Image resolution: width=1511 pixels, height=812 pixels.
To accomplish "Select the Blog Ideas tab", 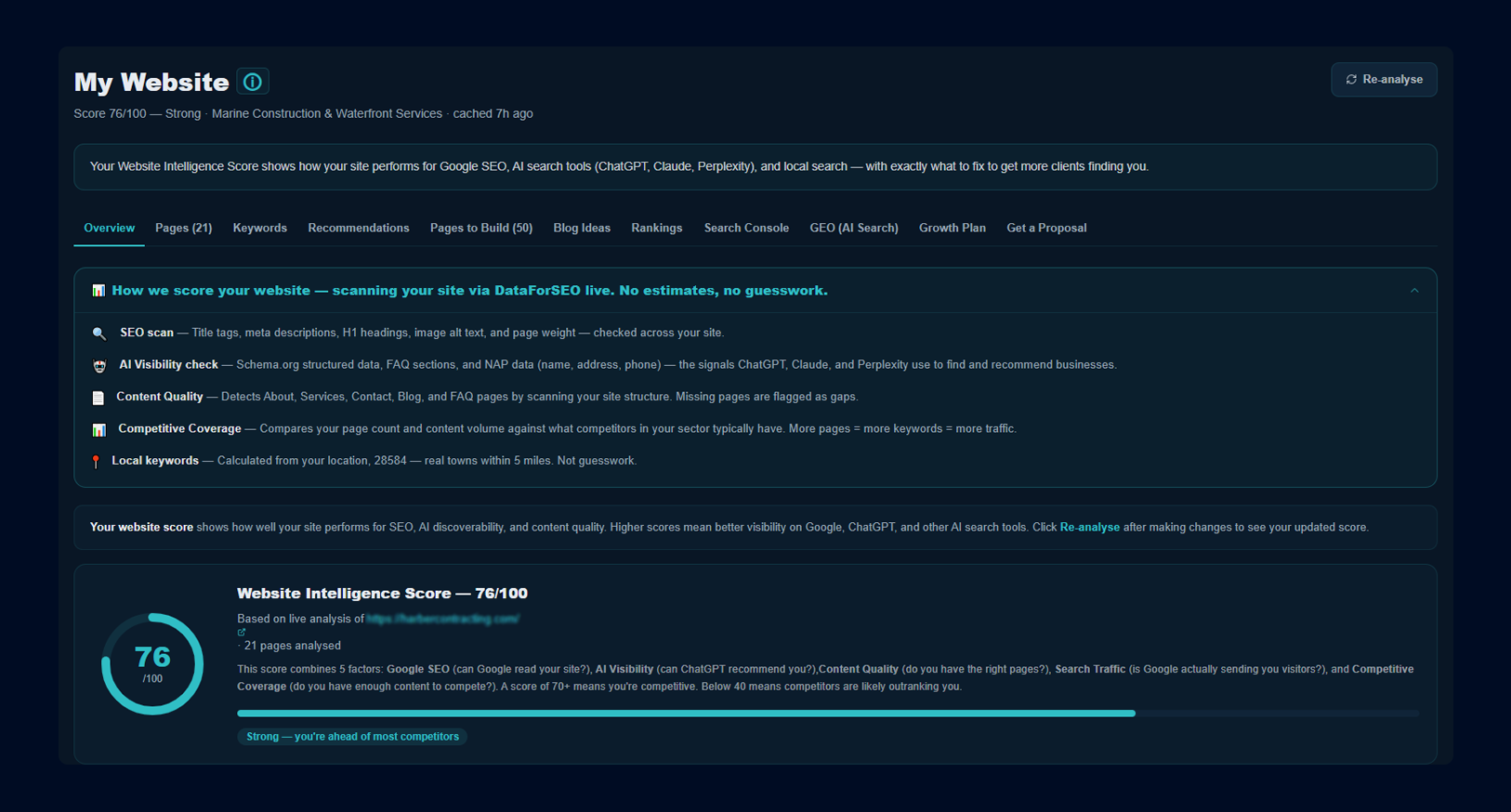I will pyautogui.click(x=582, y=229).
